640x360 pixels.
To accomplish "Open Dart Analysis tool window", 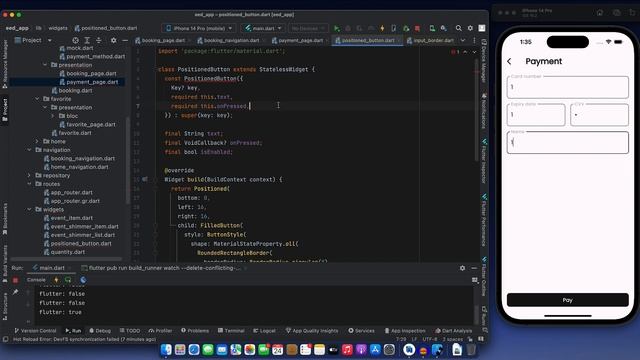I will tap(453, 331).
